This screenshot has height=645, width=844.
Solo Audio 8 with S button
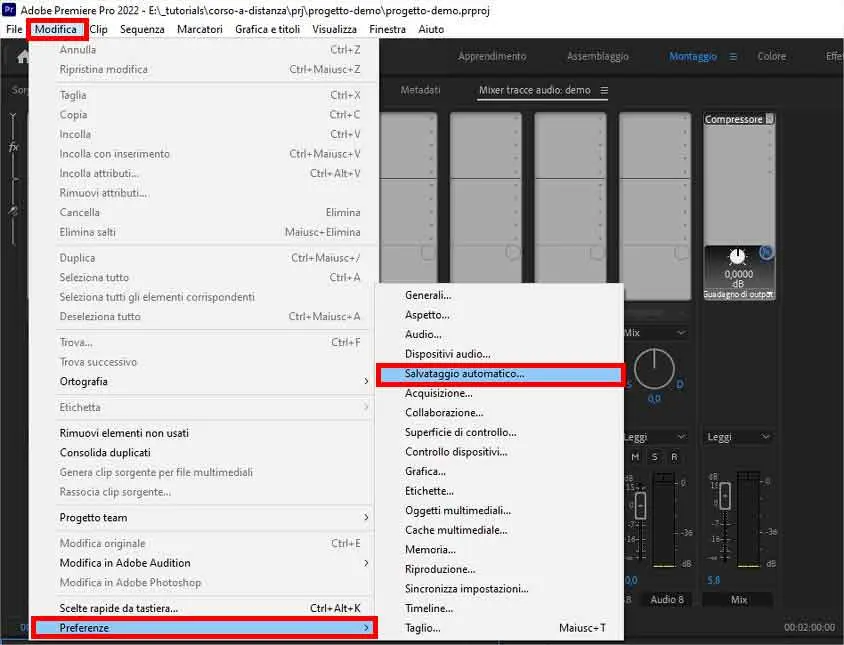(655, 457)
